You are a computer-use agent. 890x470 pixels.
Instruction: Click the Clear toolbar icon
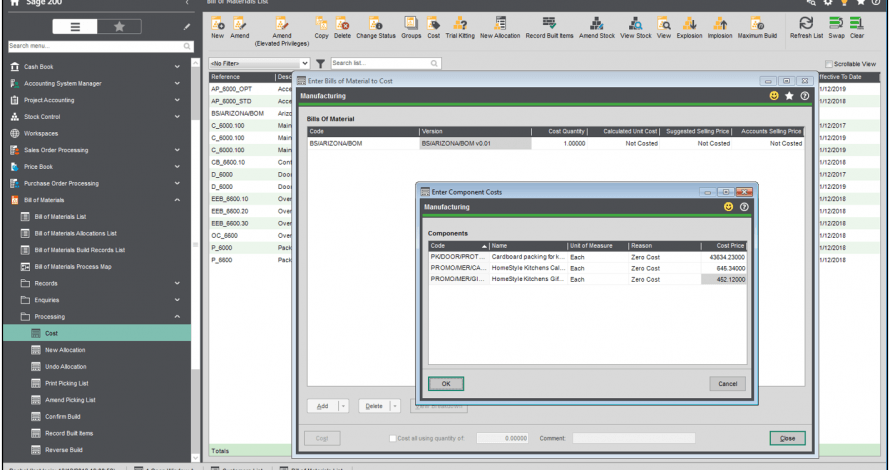coord(857,28)
